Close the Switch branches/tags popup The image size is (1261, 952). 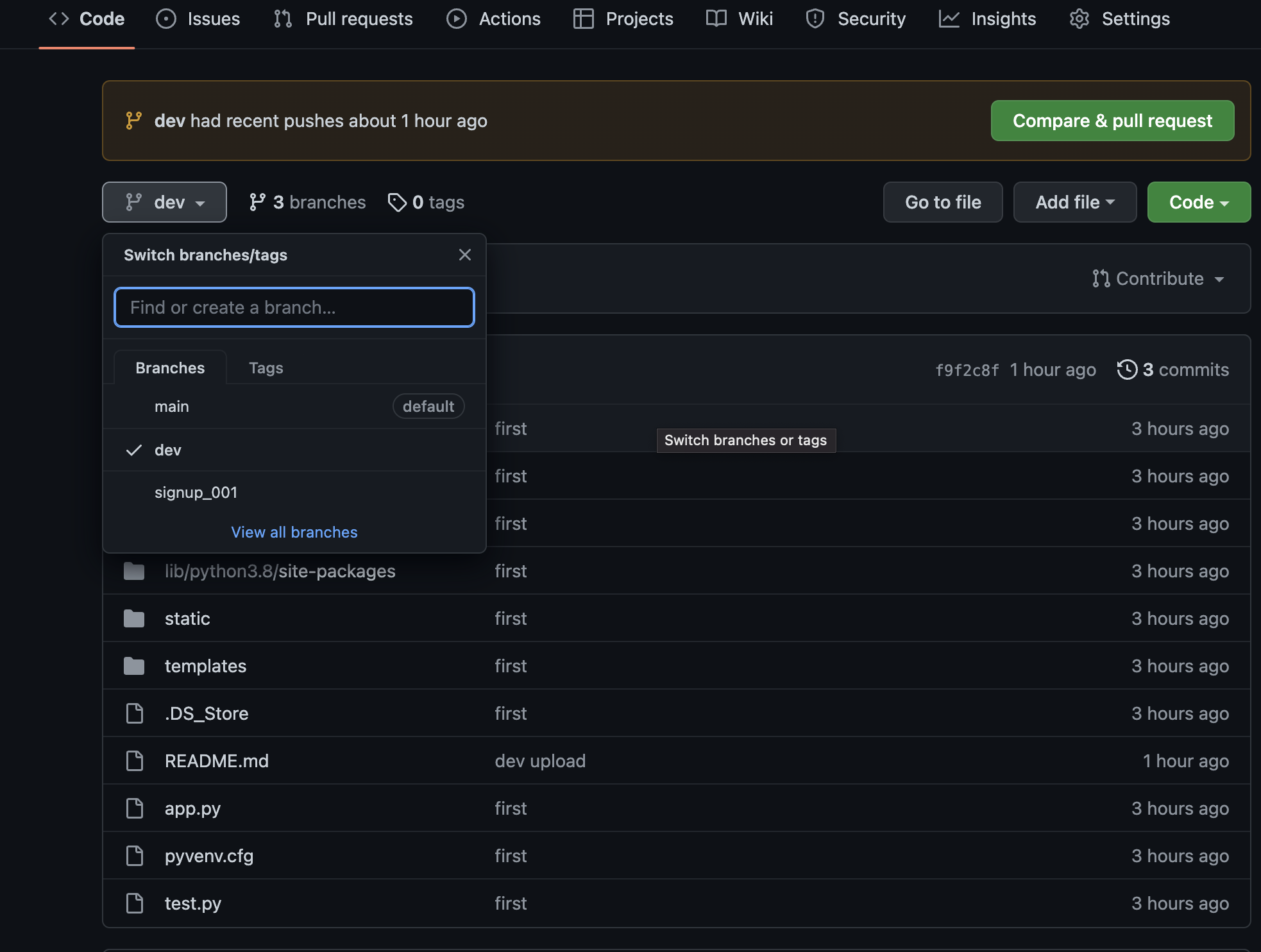pos(465,255)
